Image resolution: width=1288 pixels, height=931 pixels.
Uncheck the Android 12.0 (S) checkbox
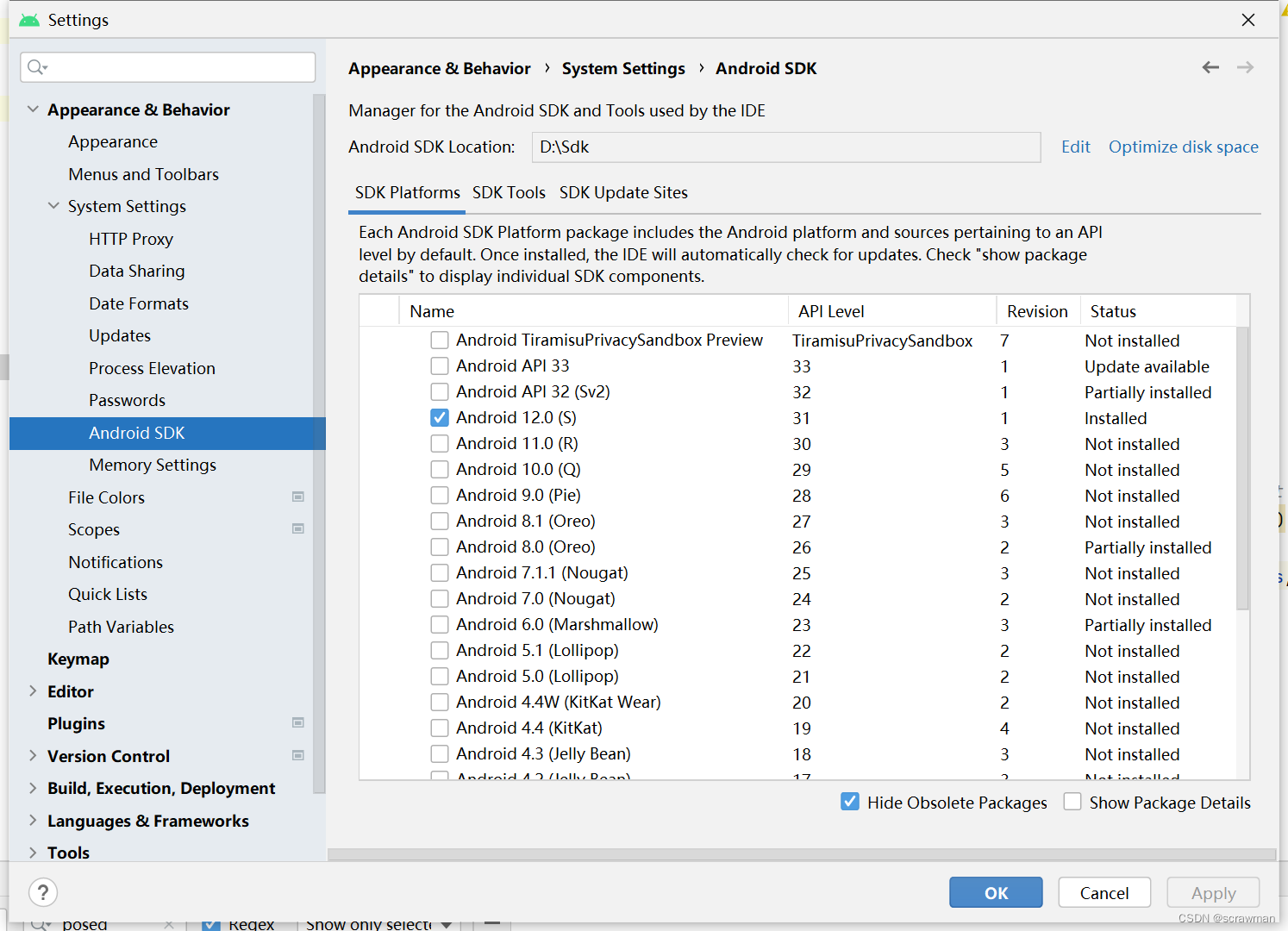pos(440,417)
